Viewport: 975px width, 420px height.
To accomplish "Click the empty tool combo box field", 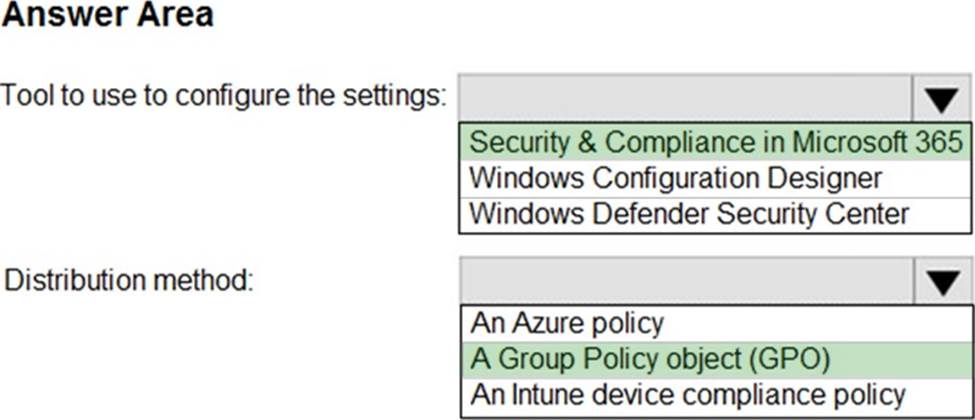I will click(x=685, y=99).
